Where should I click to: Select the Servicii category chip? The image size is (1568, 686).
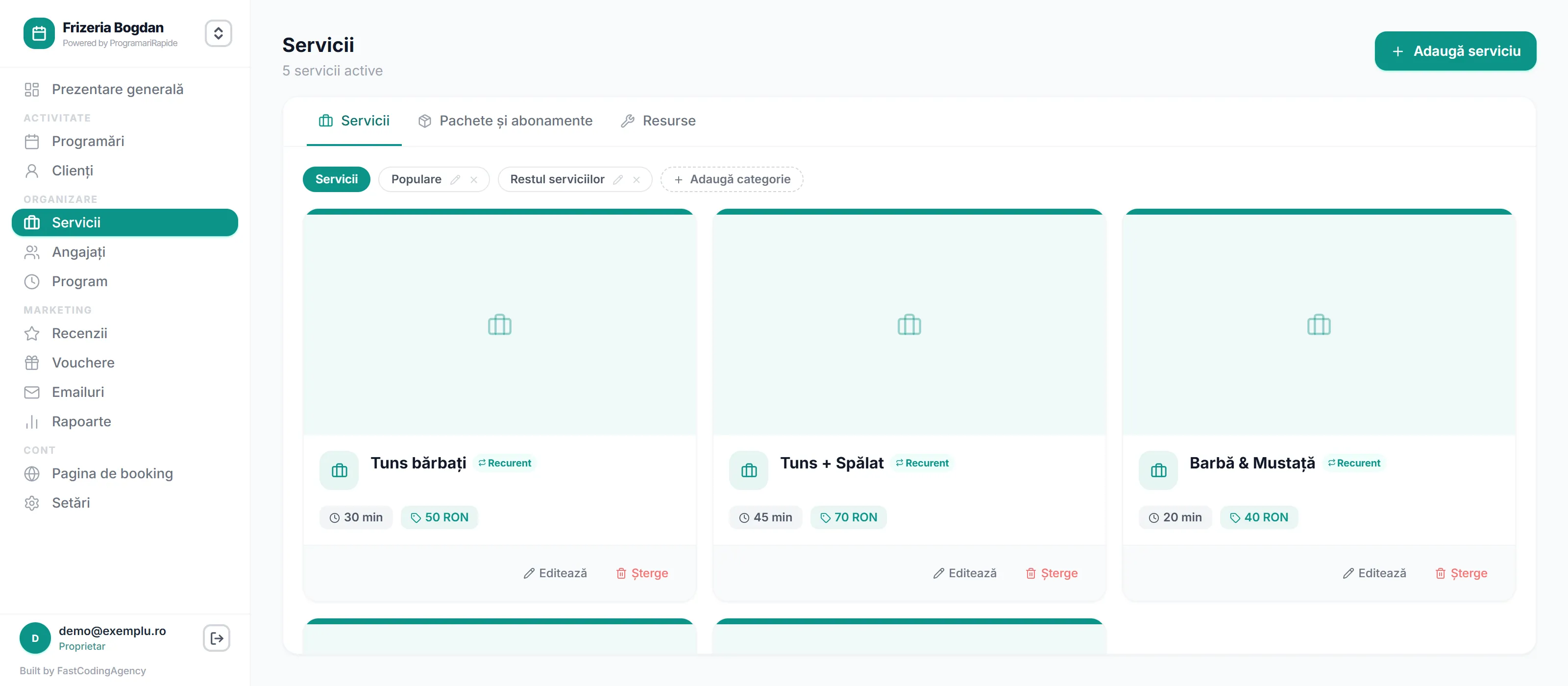point(337,179)
